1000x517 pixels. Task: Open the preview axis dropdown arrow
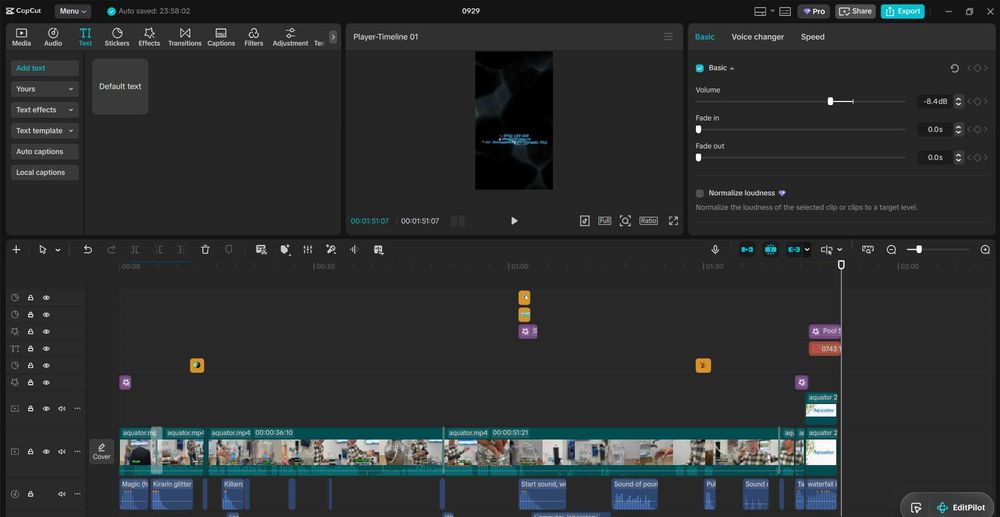(x=839, y=250)
